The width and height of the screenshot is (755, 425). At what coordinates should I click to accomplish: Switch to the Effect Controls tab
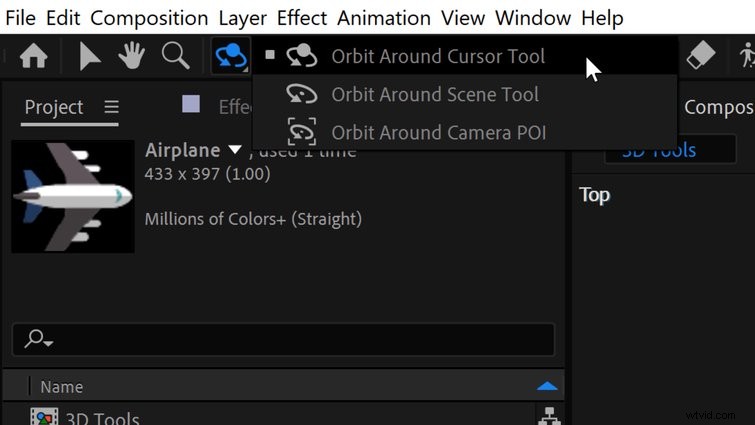[235, 107]
